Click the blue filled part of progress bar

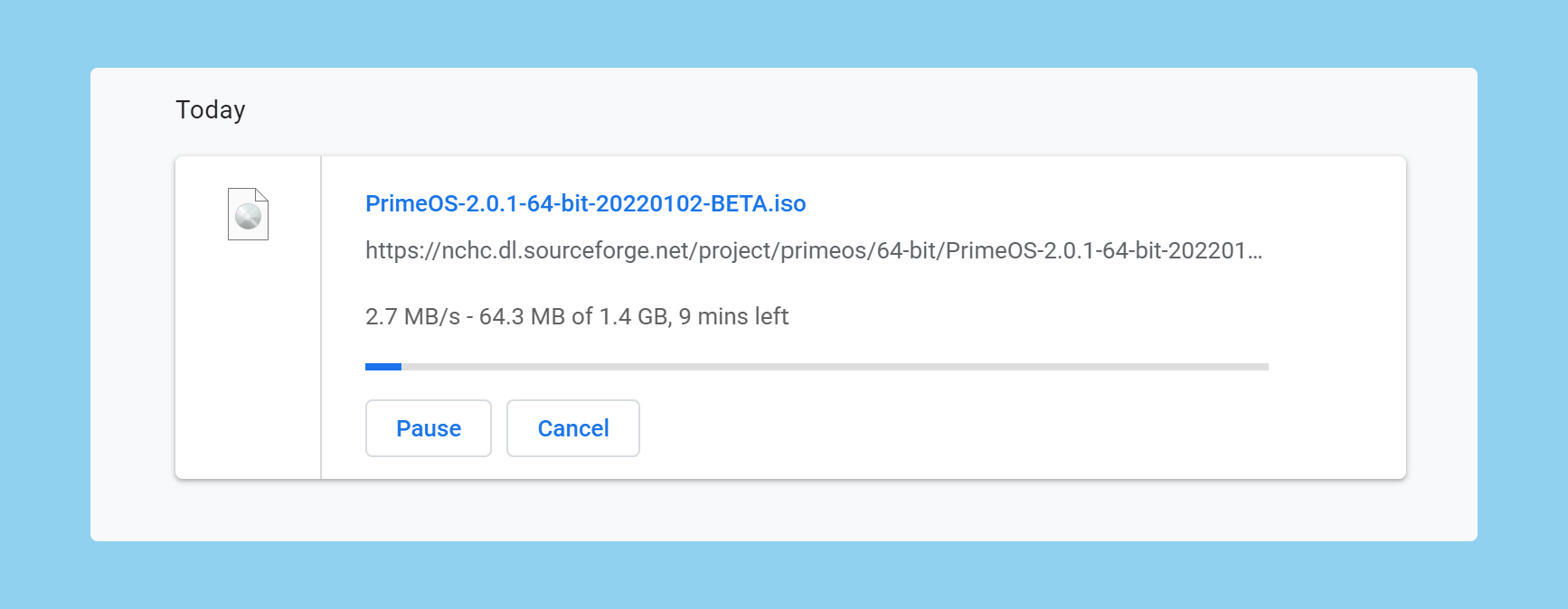[383, 367]
